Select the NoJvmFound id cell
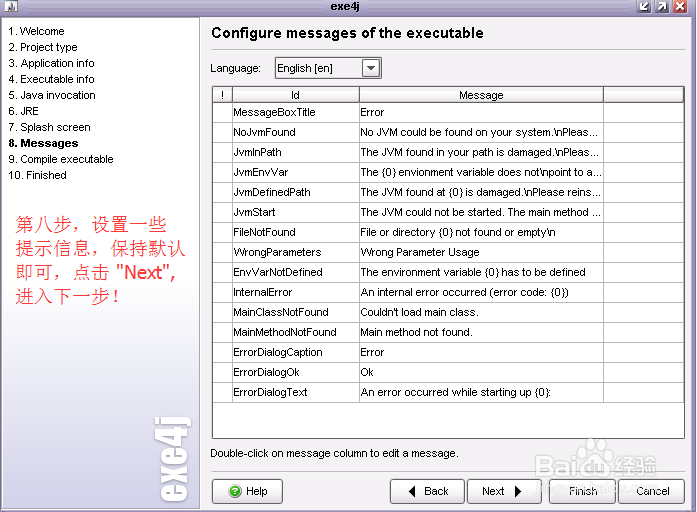The image size is (697, 512). tap(296, 132)
